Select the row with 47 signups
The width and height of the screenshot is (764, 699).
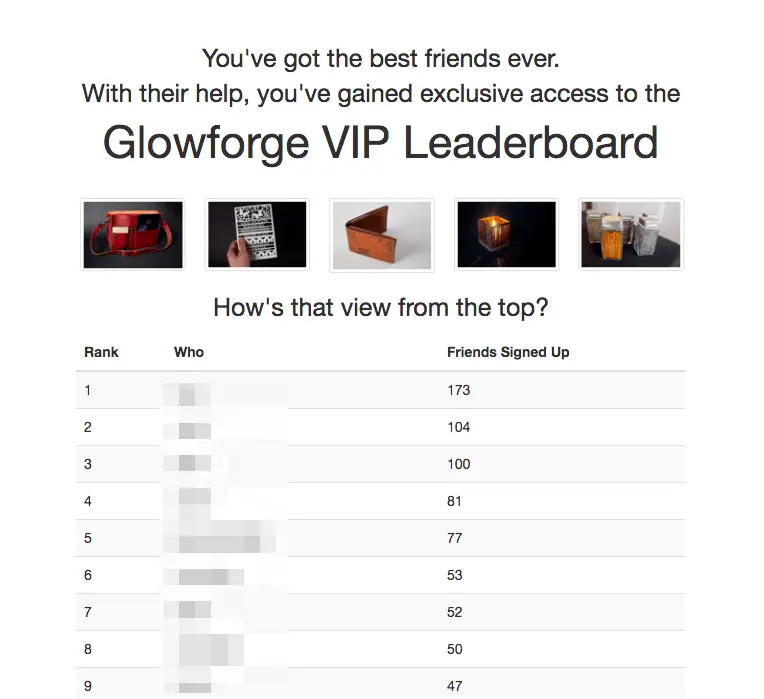[380, 686]
